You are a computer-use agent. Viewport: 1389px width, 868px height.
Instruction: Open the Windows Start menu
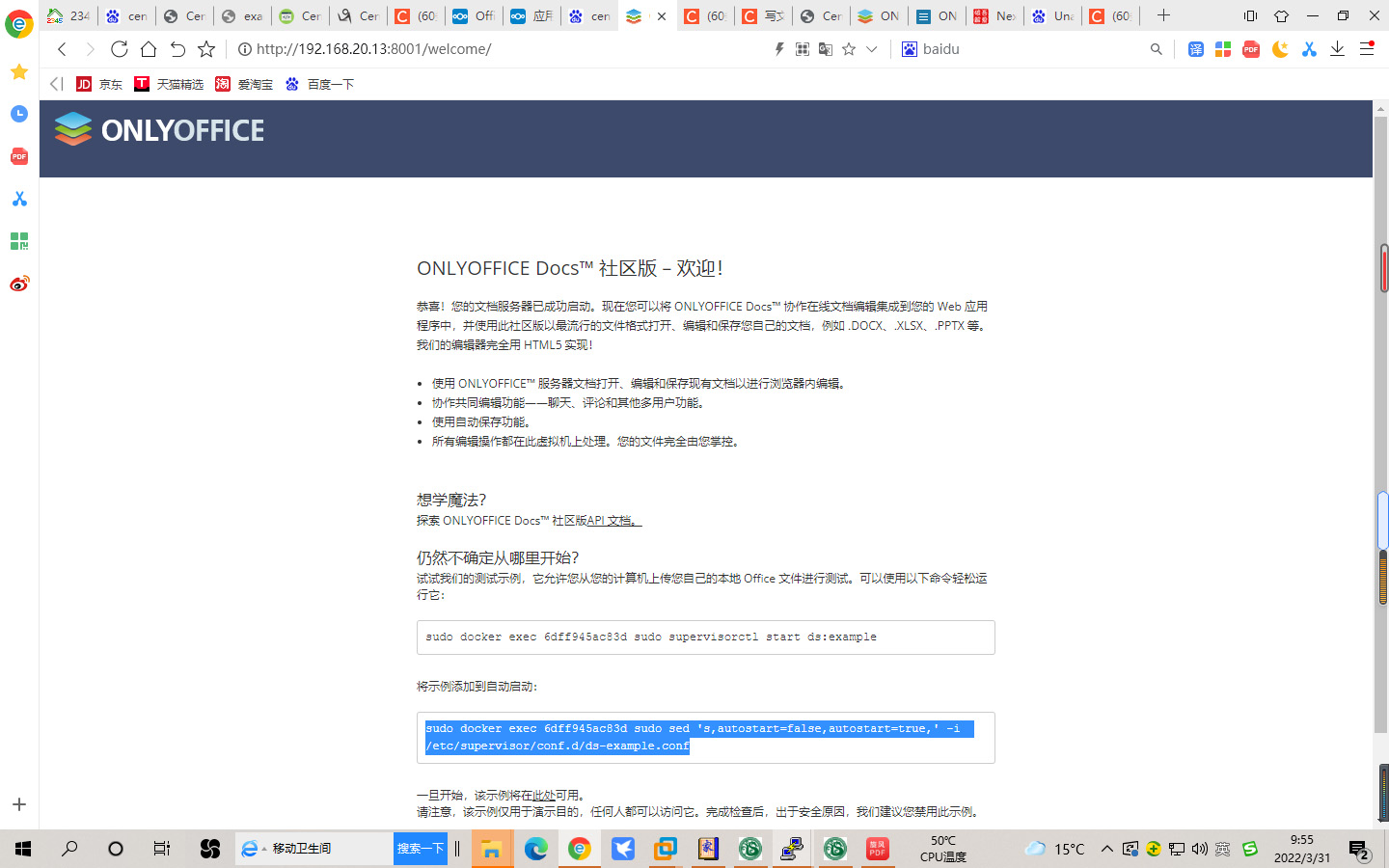23,849
